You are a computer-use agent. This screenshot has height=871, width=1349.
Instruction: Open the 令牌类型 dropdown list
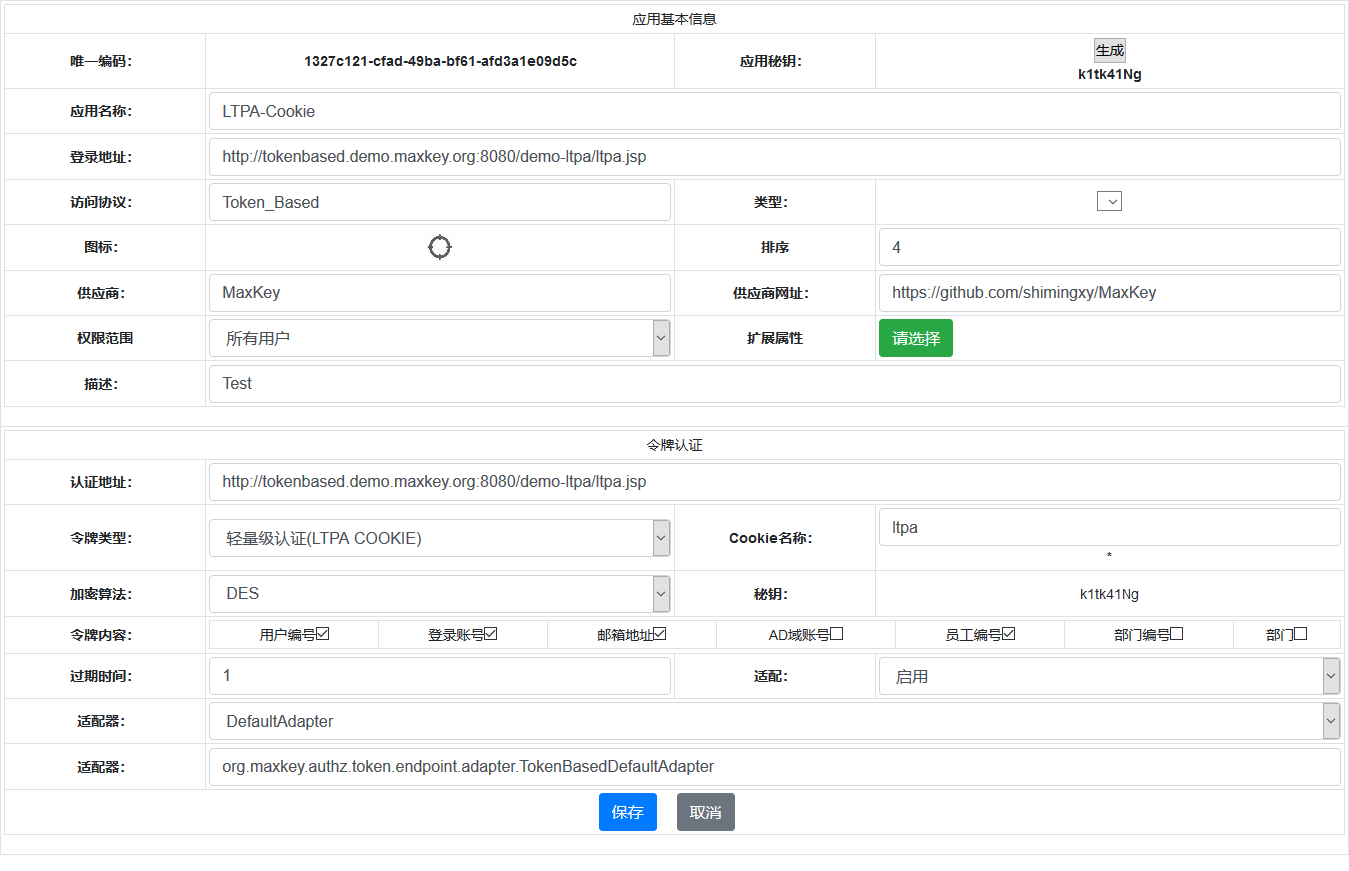tap(440, 538)
